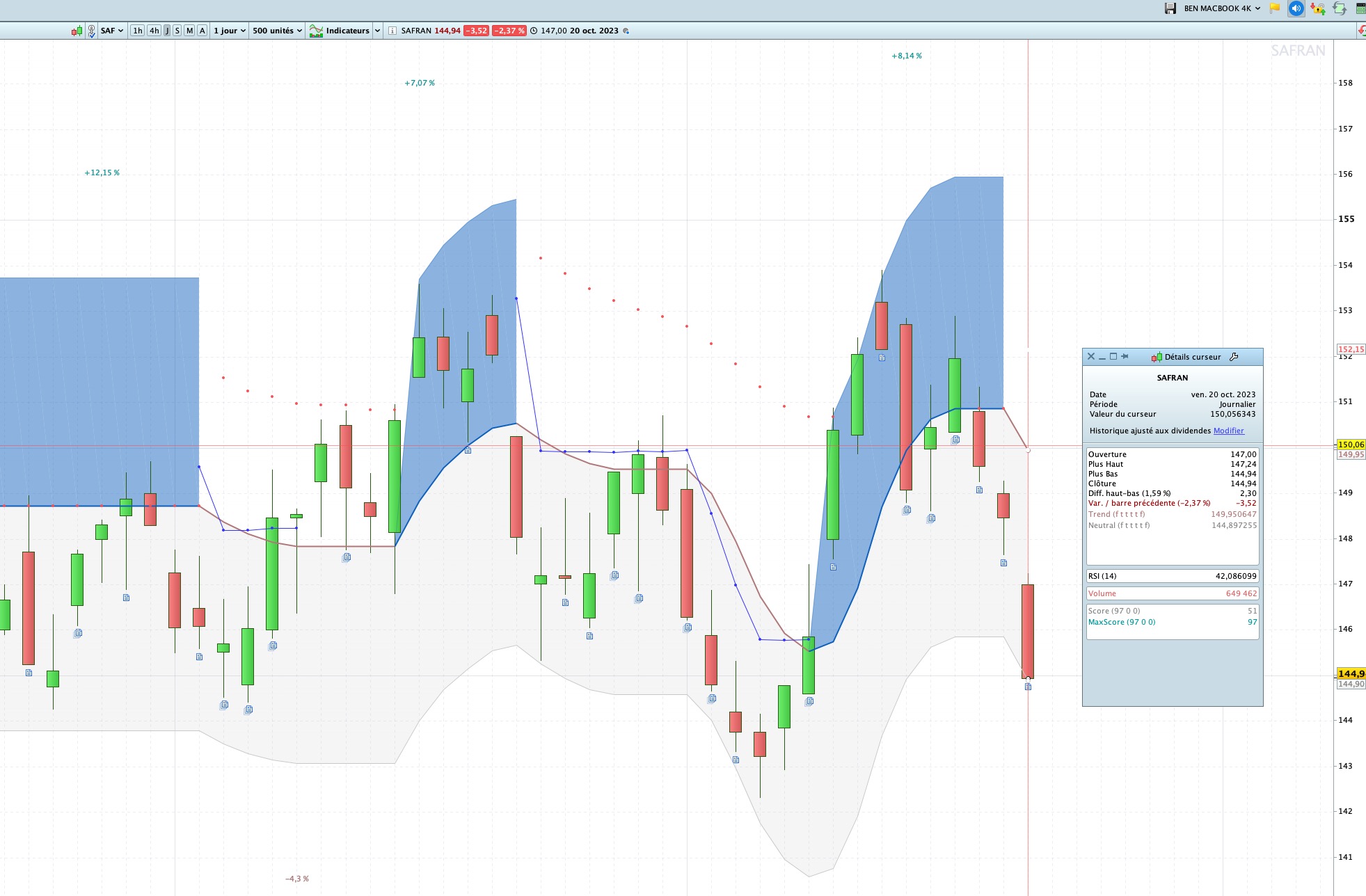
Task: Click the floppy disk save icon
Action: [x=1170, y=8]
